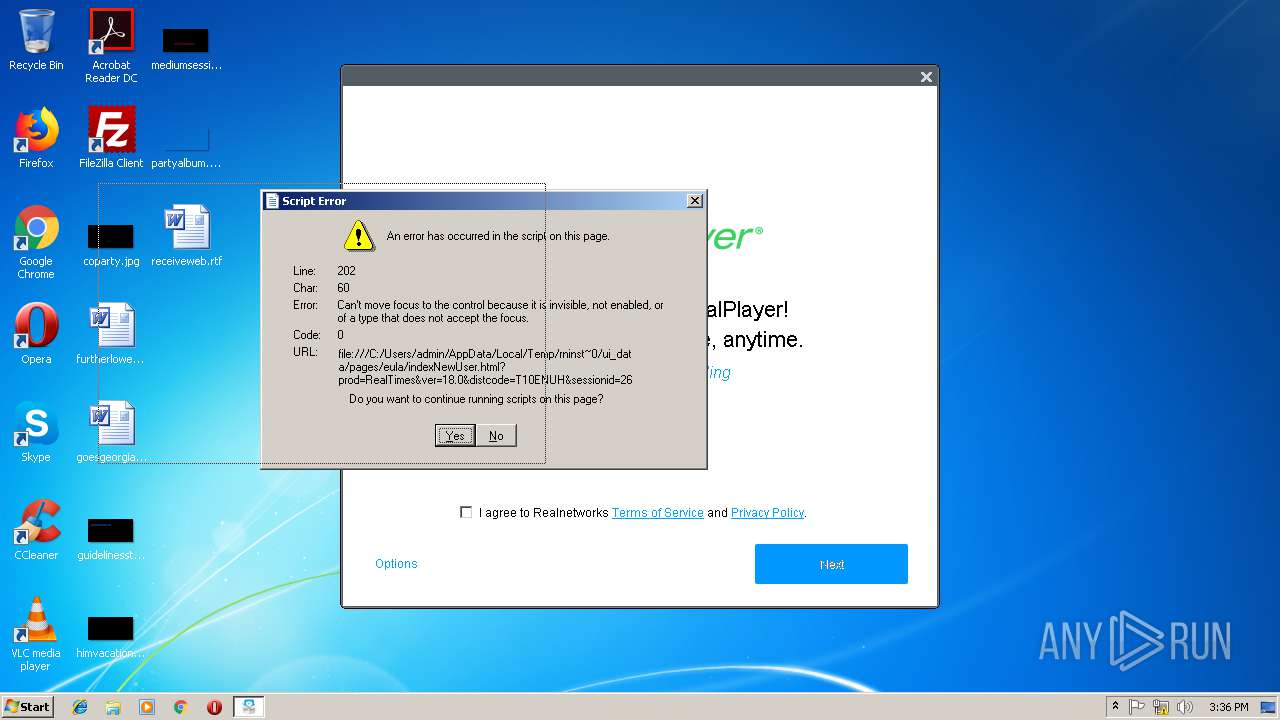
Task: Select the goesgeorgia document icon
Action: click(x=111, y=432)
